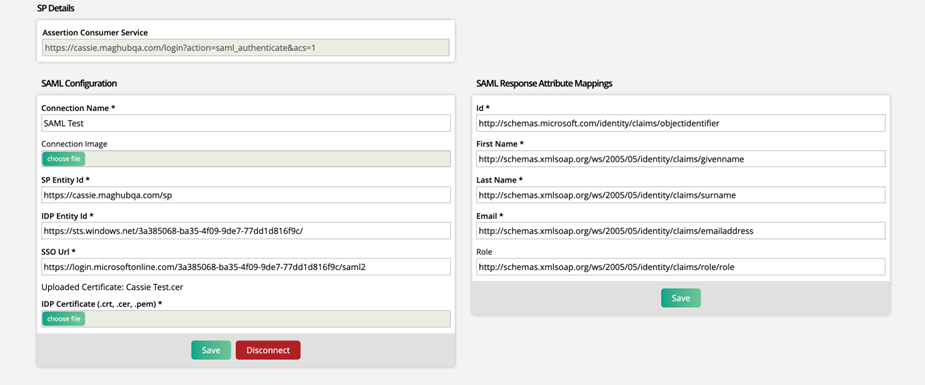Click the 'SAML Configuration' heading
This screenshot has width=925, height=385.
[79, 84]
